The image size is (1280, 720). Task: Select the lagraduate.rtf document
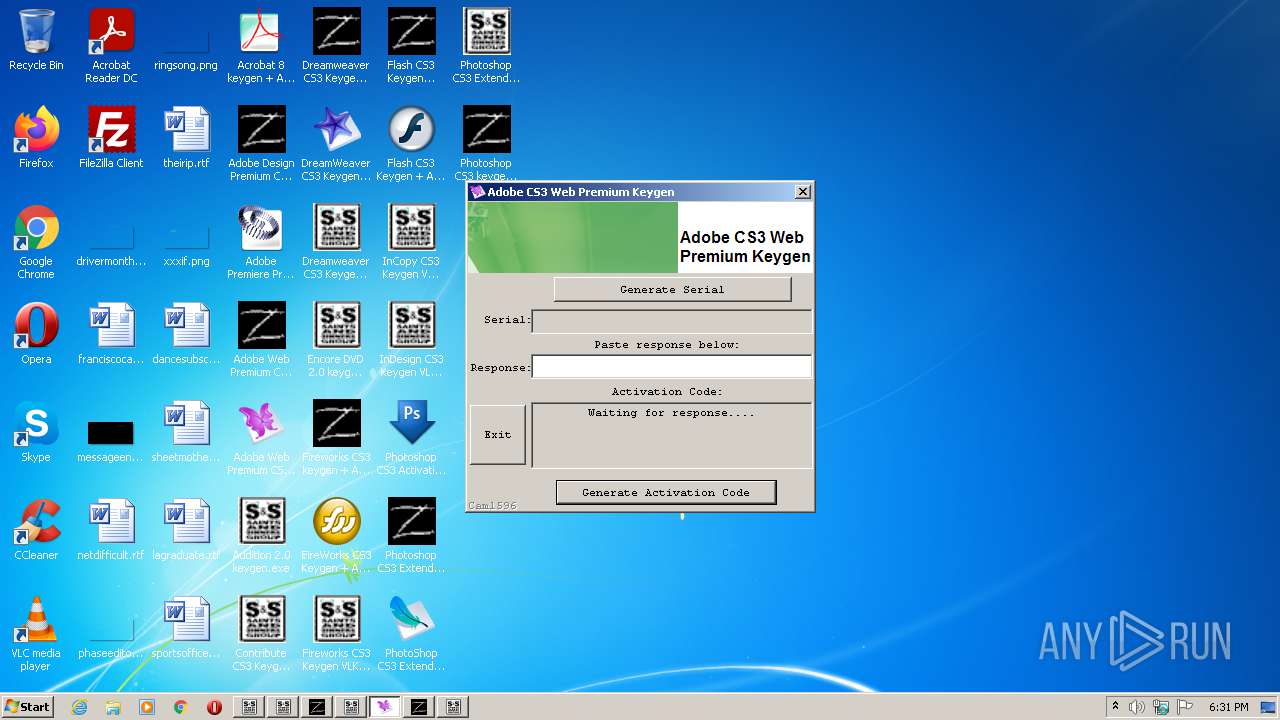[x=186, y=531]
